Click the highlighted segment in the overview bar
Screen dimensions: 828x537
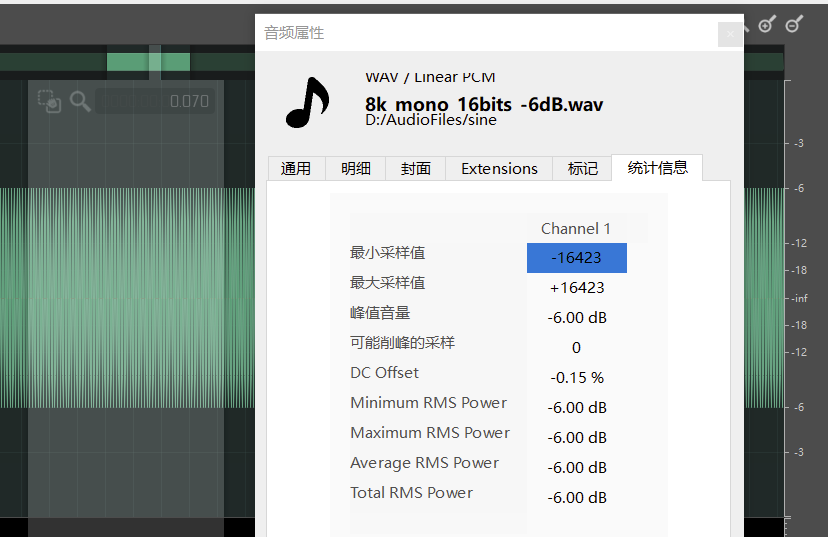[148, 62]
